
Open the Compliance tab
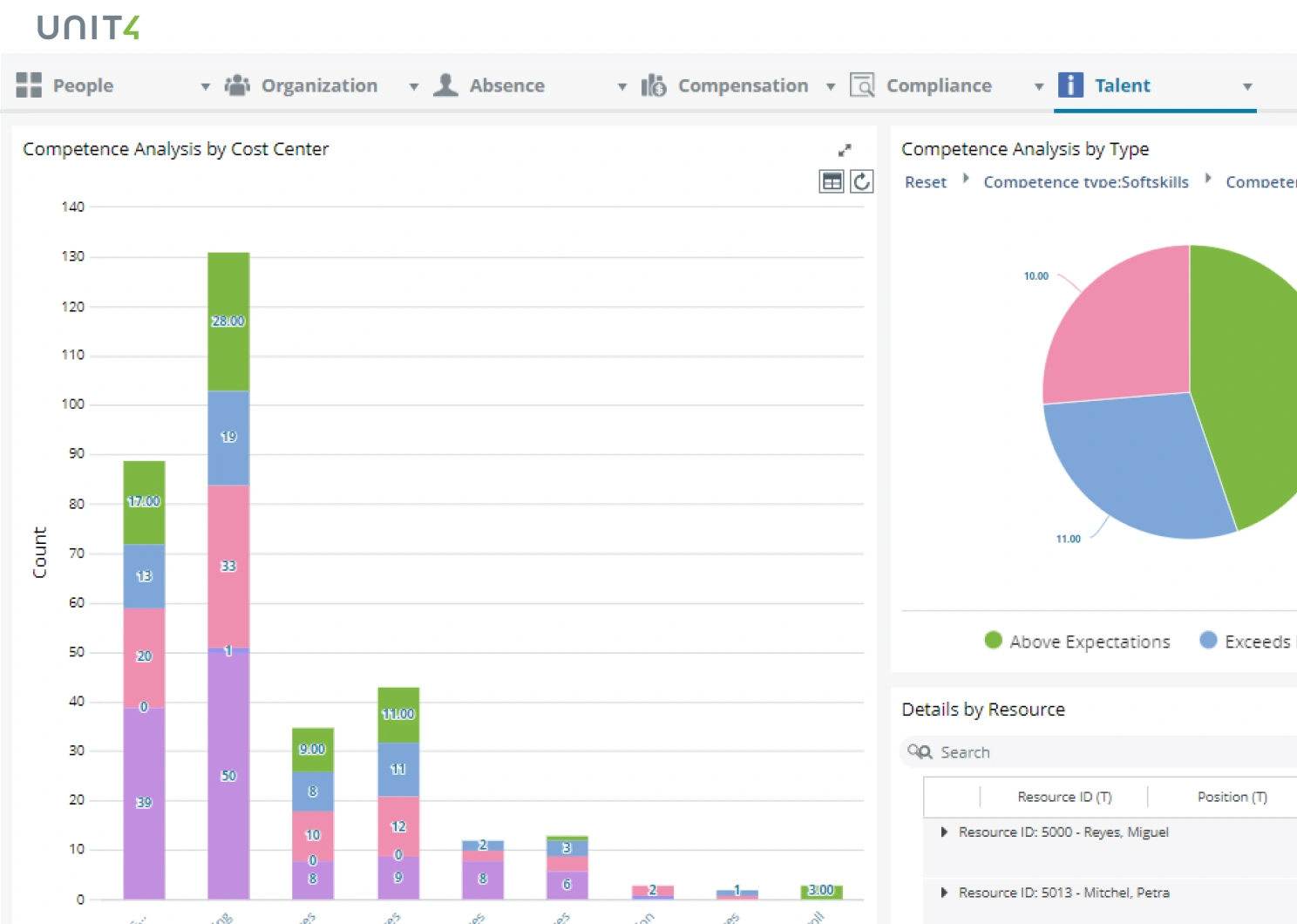click(x=939, y=85)
